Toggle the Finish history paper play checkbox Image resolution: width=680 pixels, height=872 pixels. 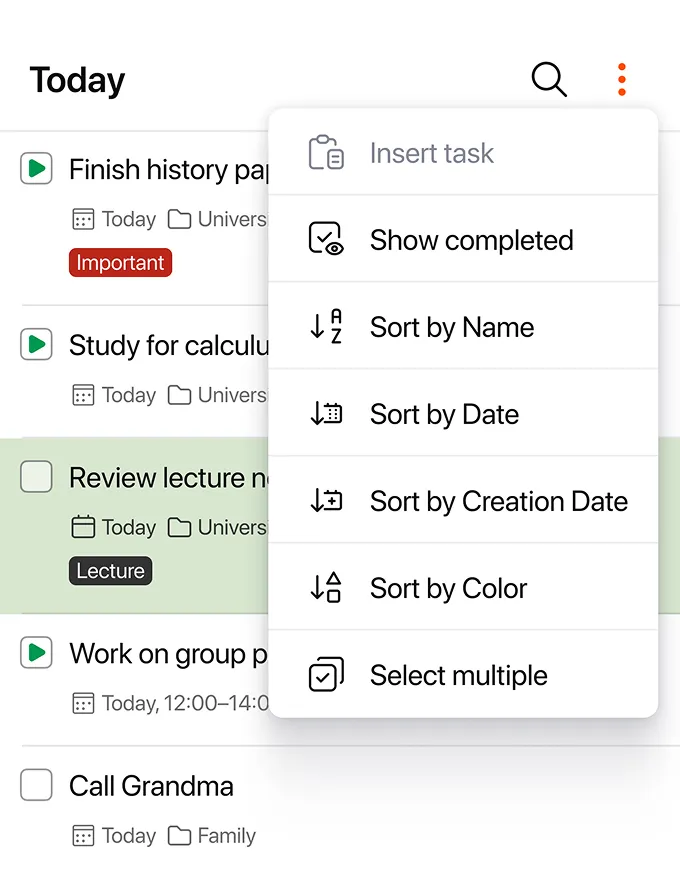click(37, 169)
